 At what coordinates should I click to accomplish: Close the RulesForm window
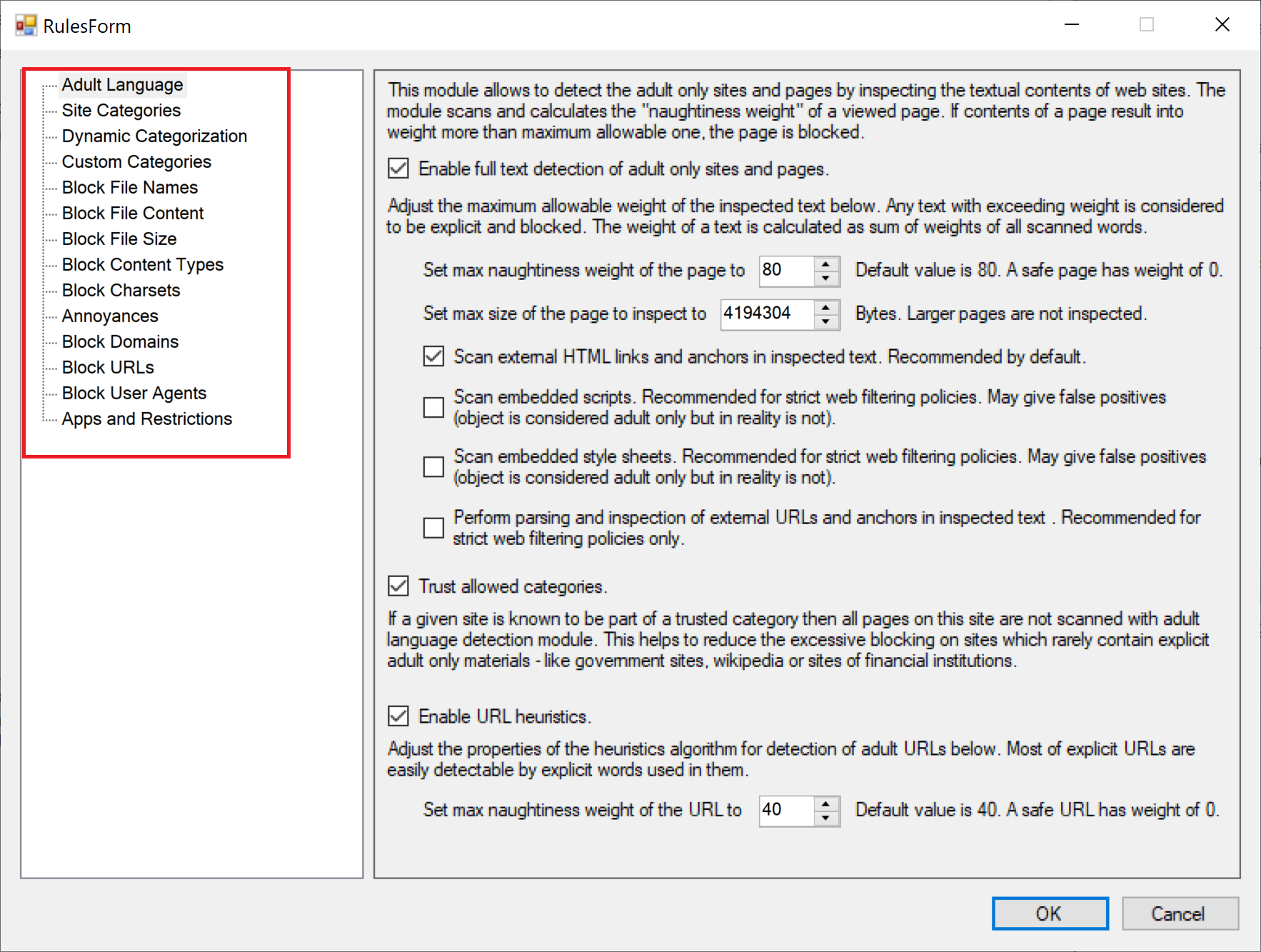click(1222, 25)
